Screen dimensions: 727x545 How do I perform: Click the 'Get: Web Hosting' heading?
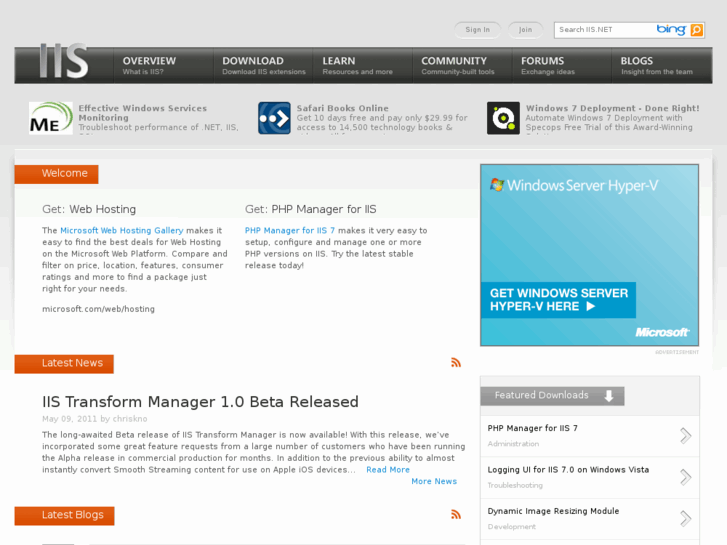[89, 209]
